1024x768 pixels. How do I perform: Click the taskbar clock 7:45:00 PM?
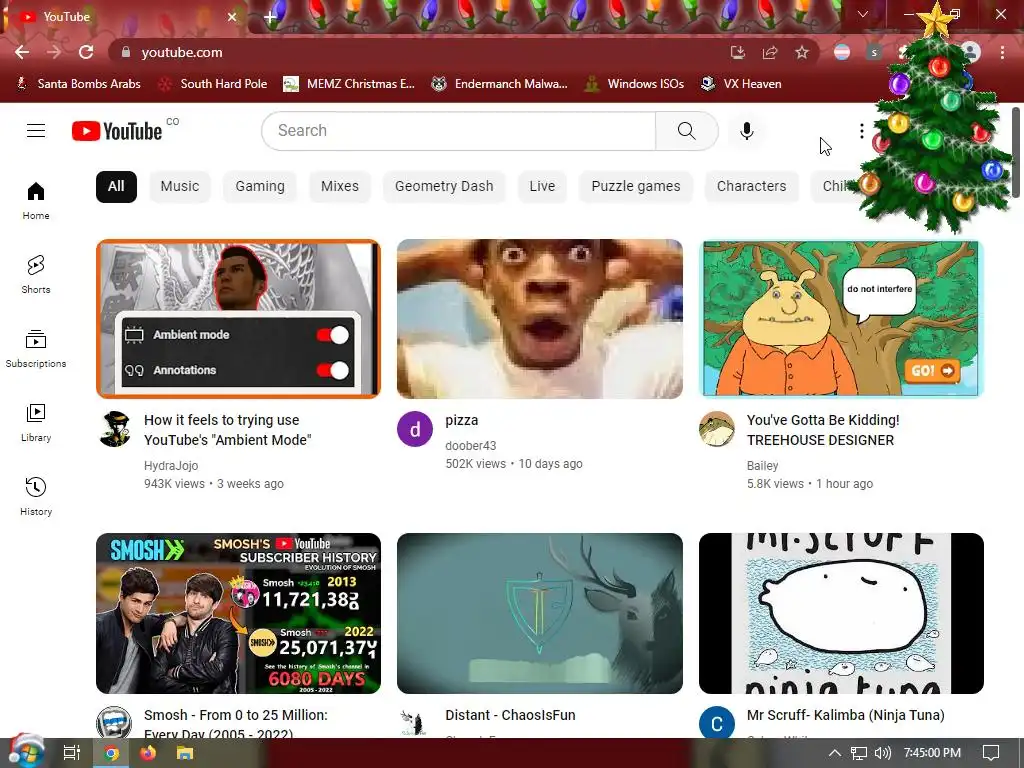[x=932, y=753]
